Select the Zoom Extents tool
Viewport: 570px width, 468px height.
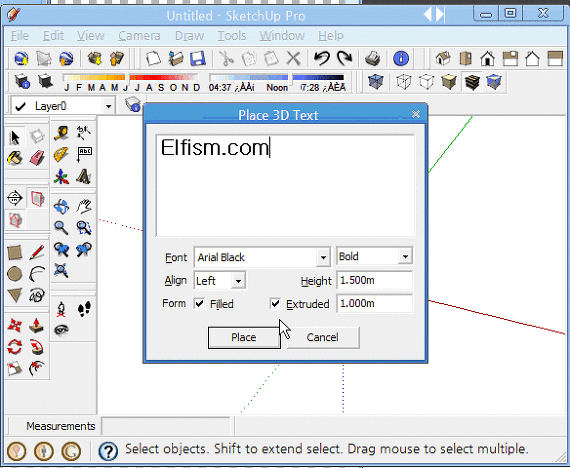[61, 271]
